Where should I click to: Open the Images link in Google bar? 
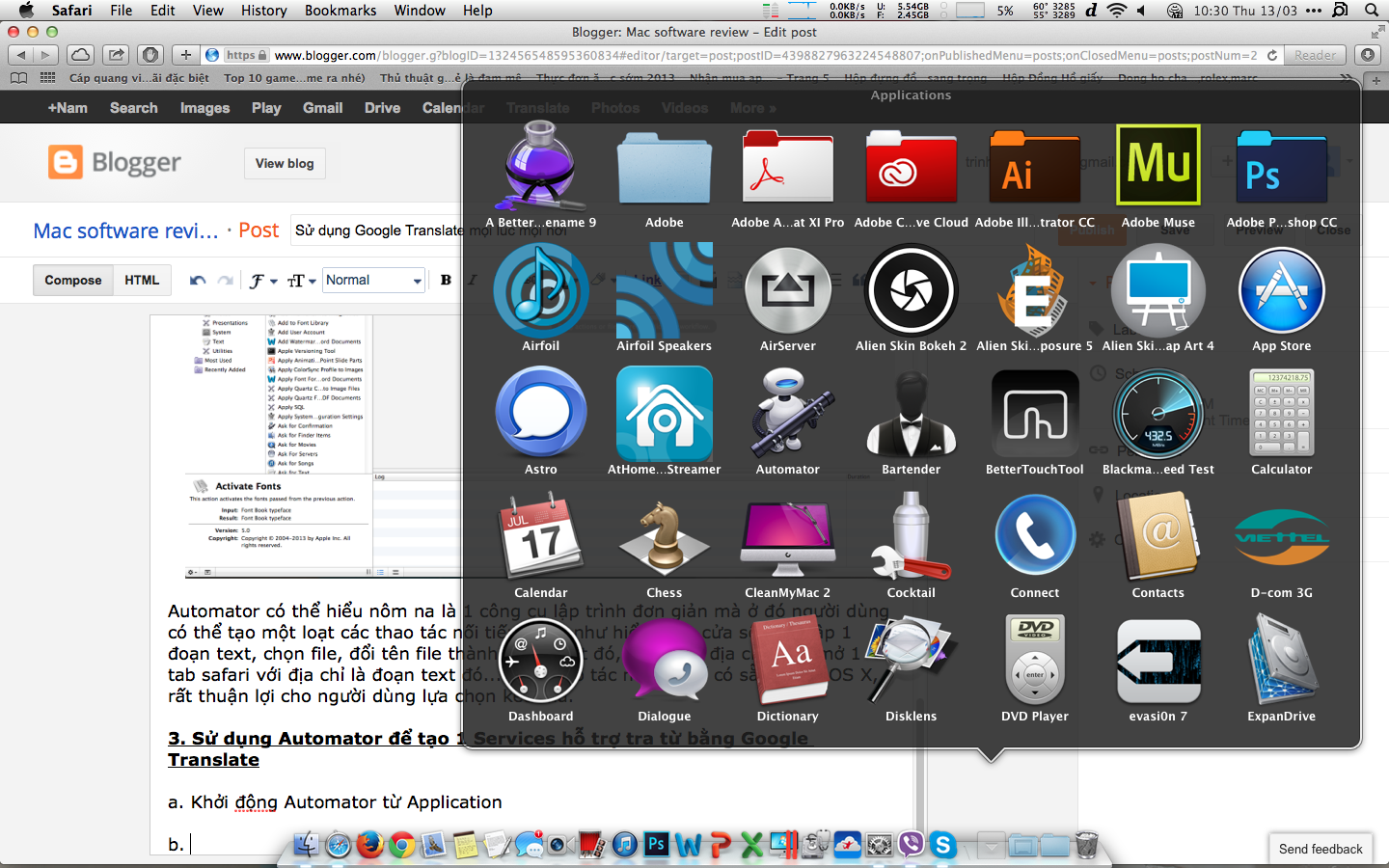(x=205, y=108)
